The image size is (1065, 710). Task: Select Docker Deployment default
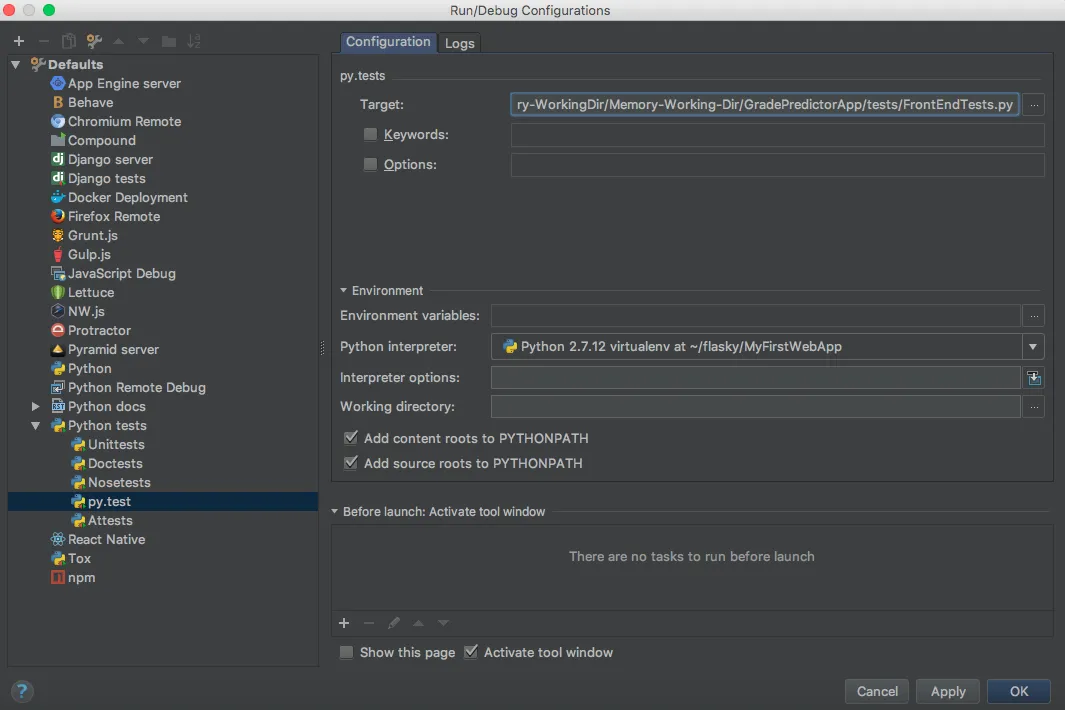[128, 198]
